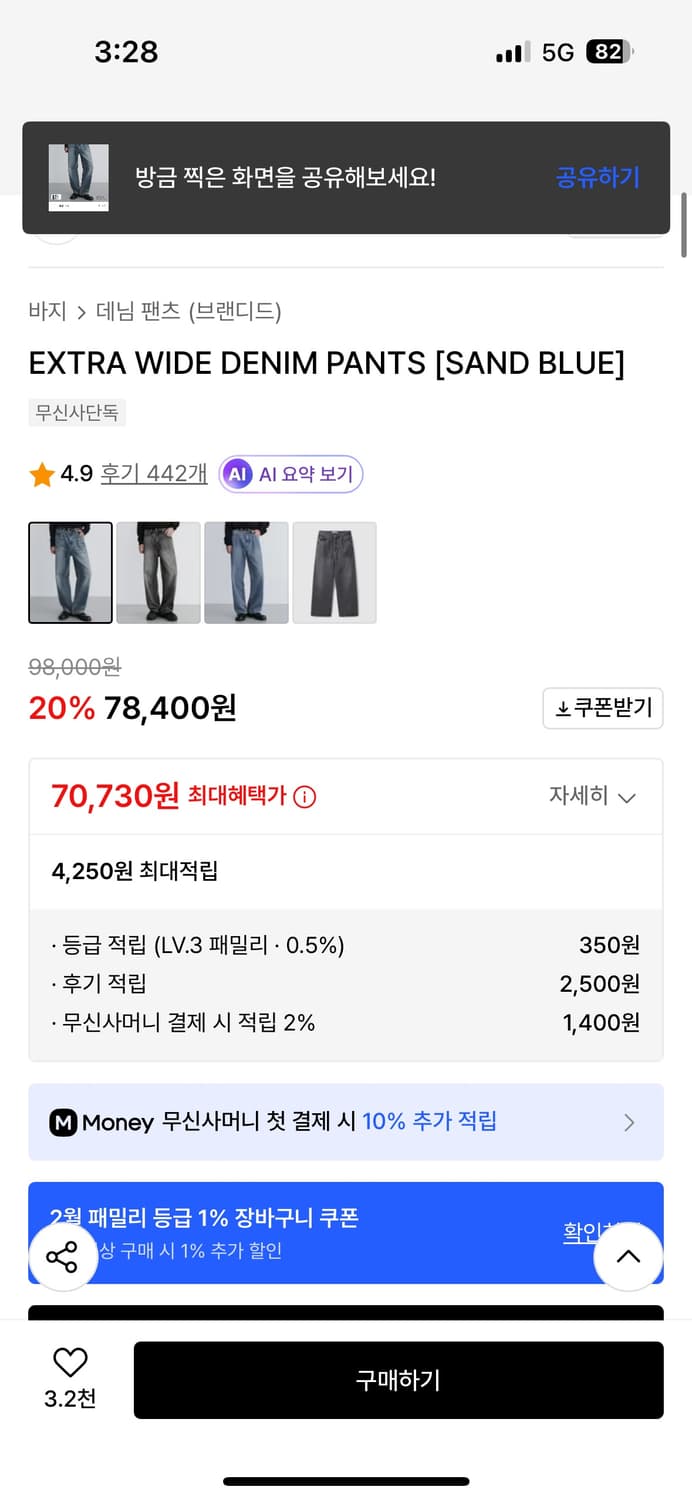Image resolution: width=692 pixels, height=1500 pixels.
Task: Select the first sand blue jeans thumbnail
Action: pyautogui.click(x=70, y=572)
